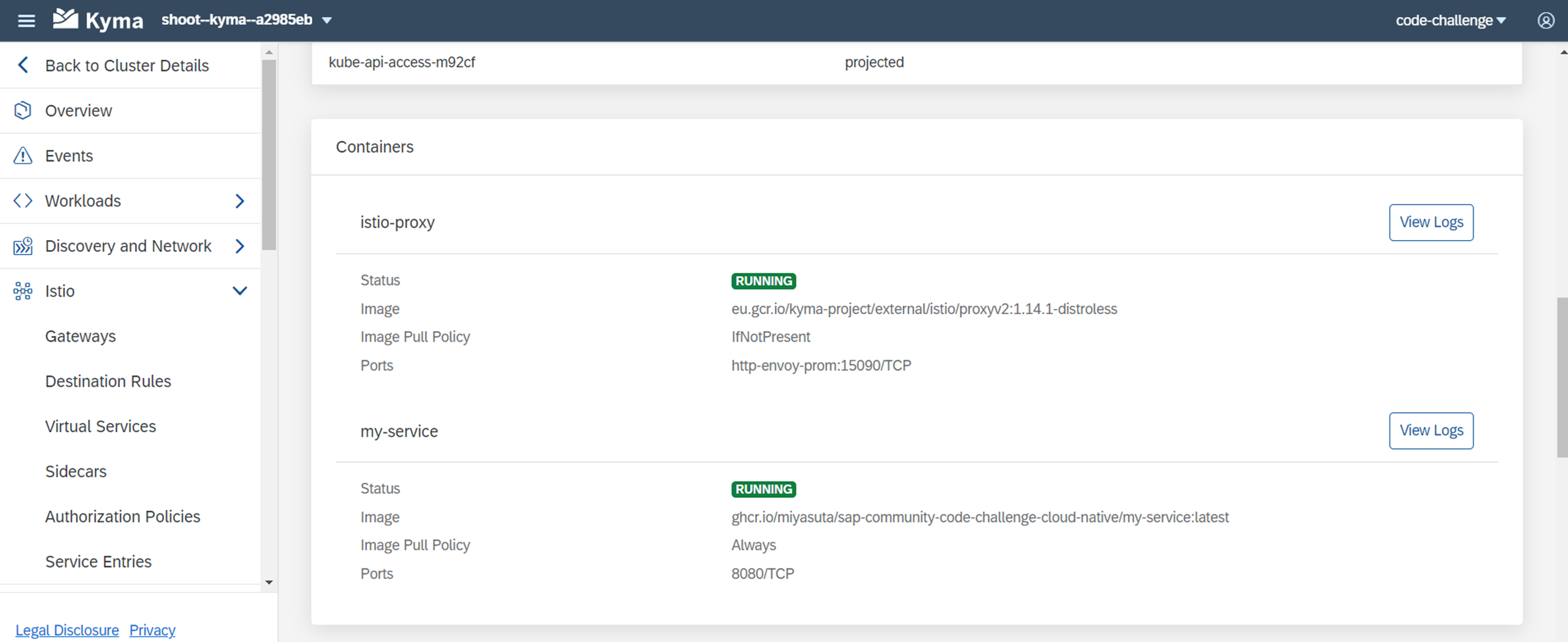The width and height of the screenshot is (1568, 642).
Task: Open the Legal Disclosure link
Action: 67,630
